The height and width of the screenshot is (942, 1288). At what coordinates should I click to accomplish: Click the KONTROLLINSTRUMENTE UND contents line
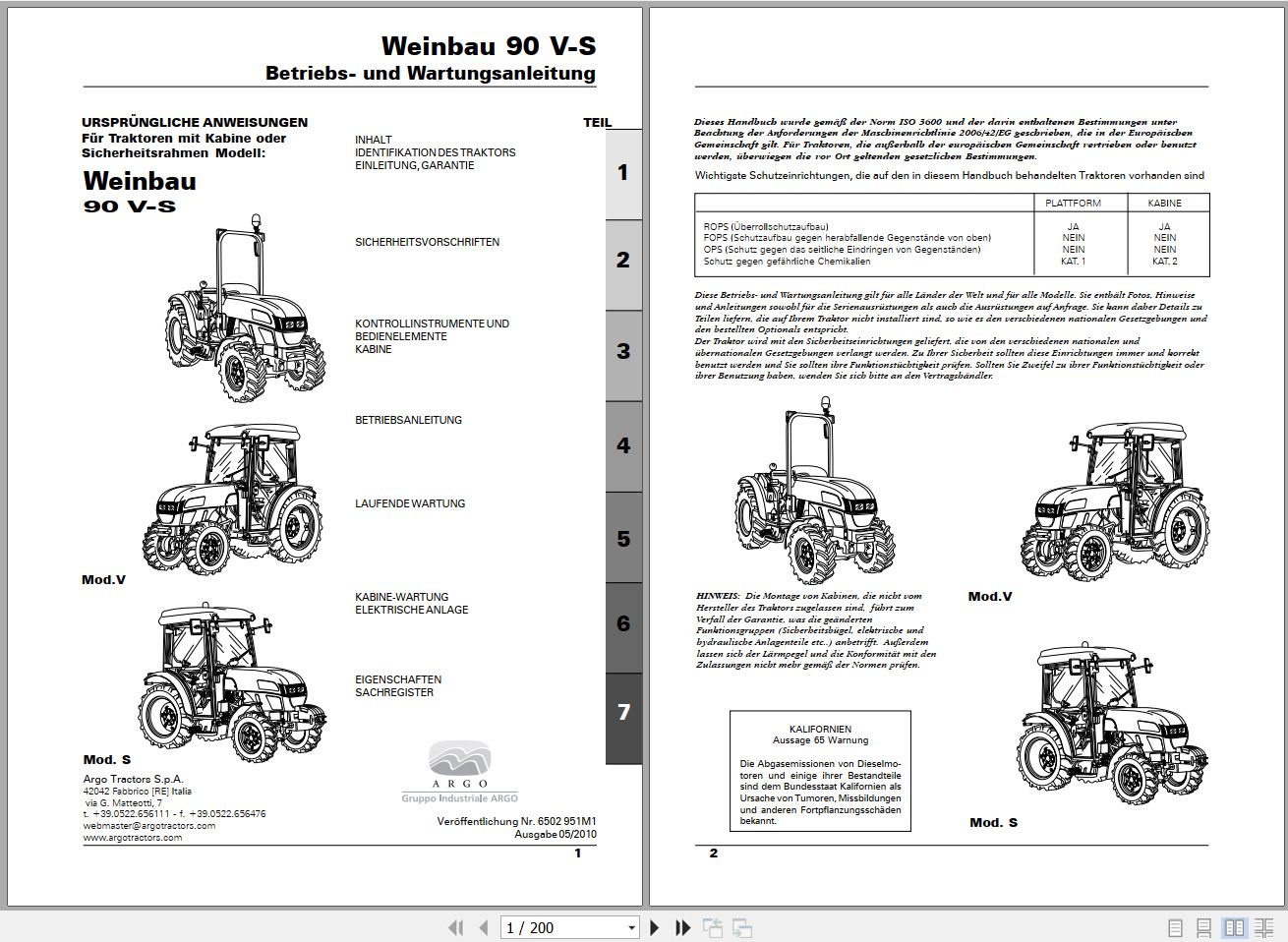click(x=432, y=324)
